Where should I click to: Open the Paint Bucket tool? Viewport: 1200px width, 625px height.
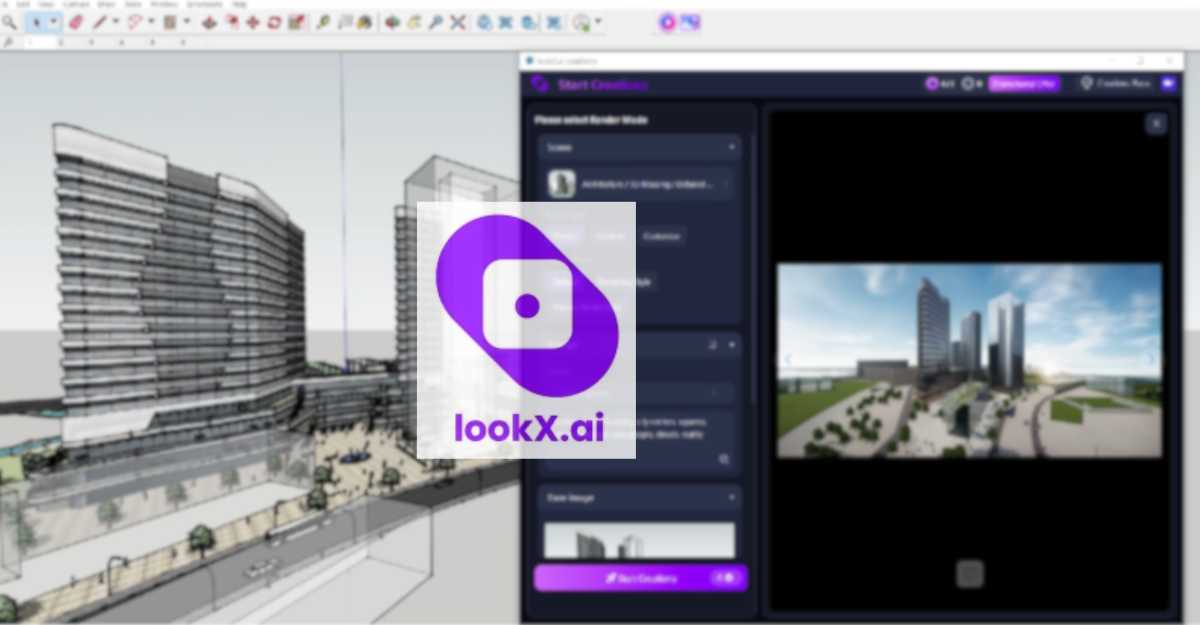(295, 22)
